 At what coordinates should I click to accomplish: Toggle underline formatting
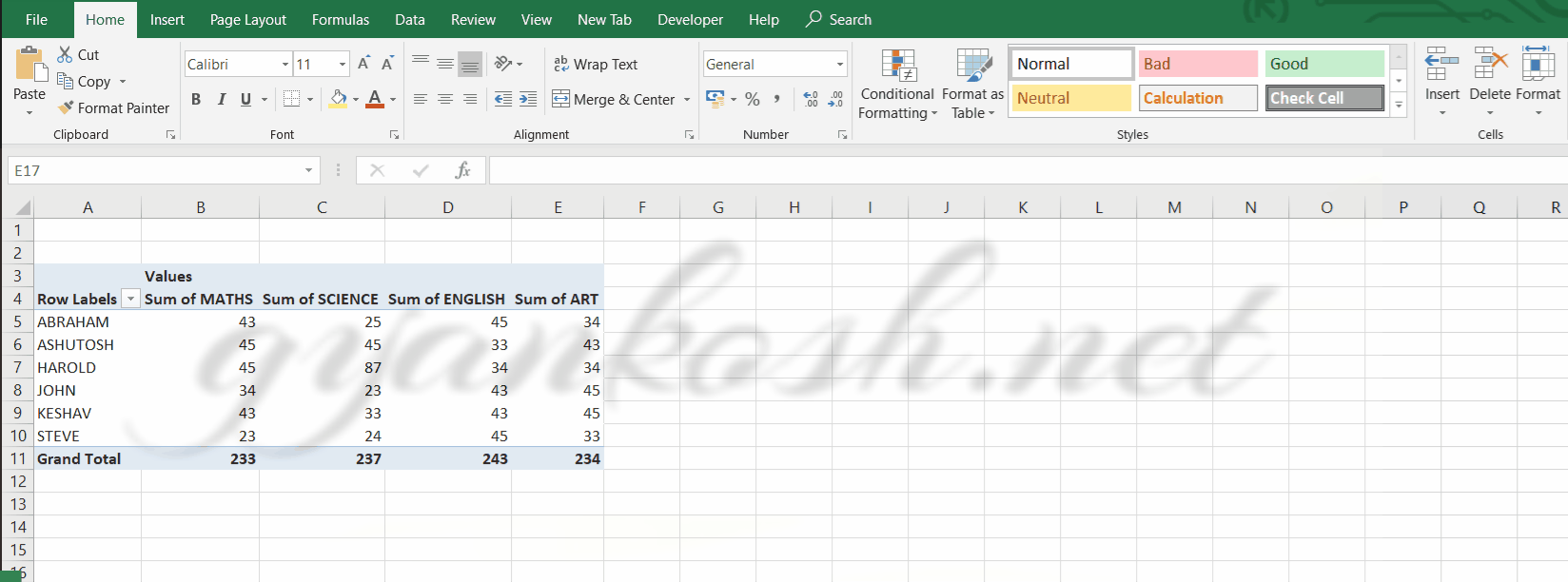coord(245,99)
